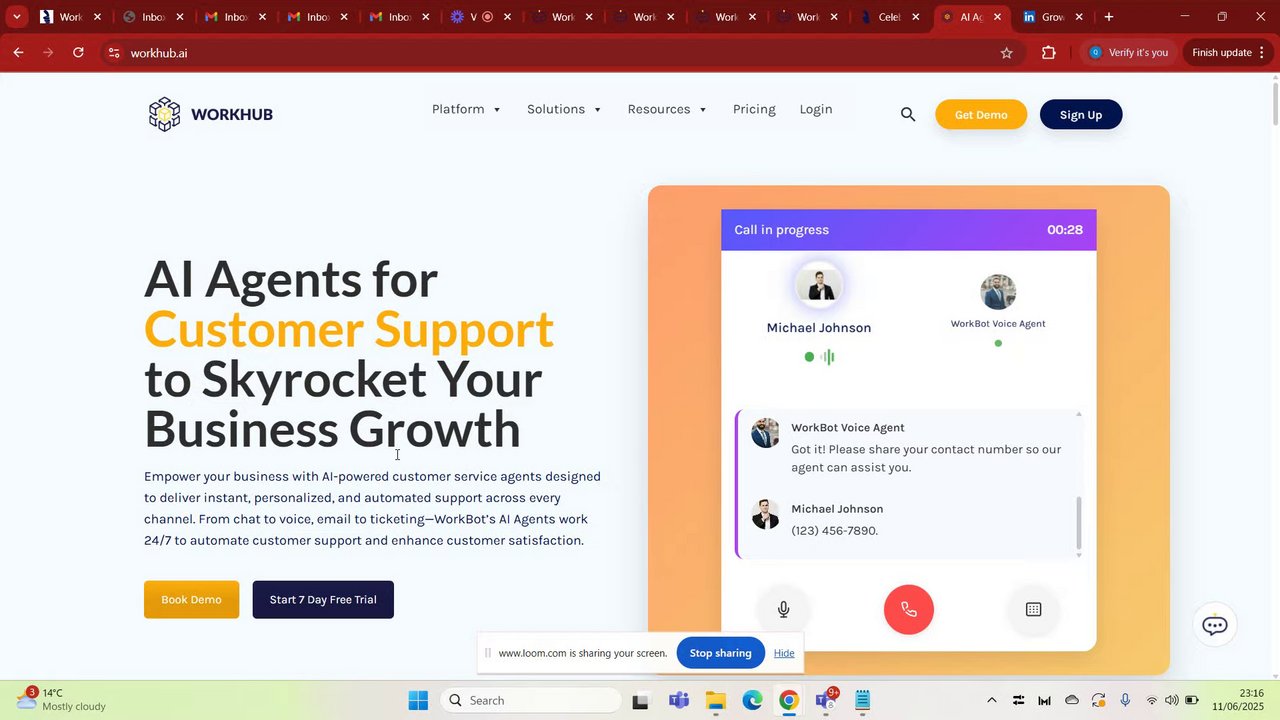Click the phone number (123) 456-7890
The width and height of the screenshot is (1280, 720).
point(835,531)
